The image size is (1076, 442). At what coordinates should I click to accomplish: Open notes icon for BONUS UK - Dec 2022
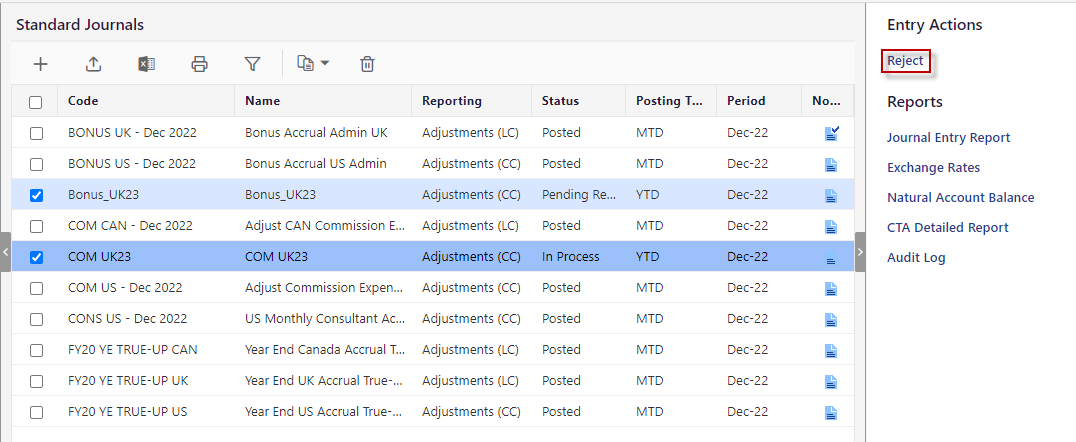(x=831, y=133)
